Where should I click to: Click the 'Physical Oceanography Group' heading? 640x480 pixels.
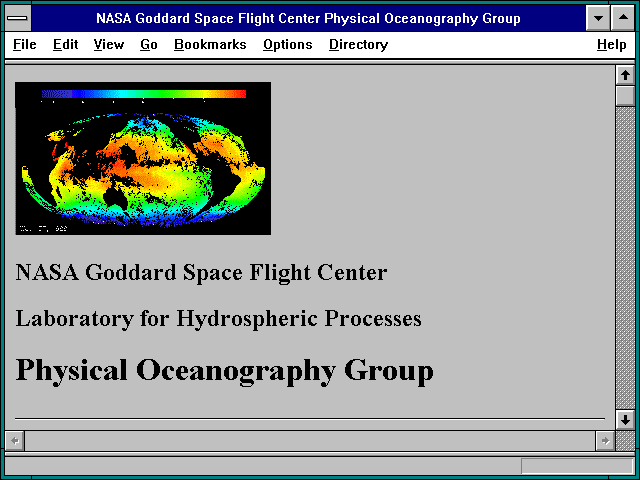[224, 371]
